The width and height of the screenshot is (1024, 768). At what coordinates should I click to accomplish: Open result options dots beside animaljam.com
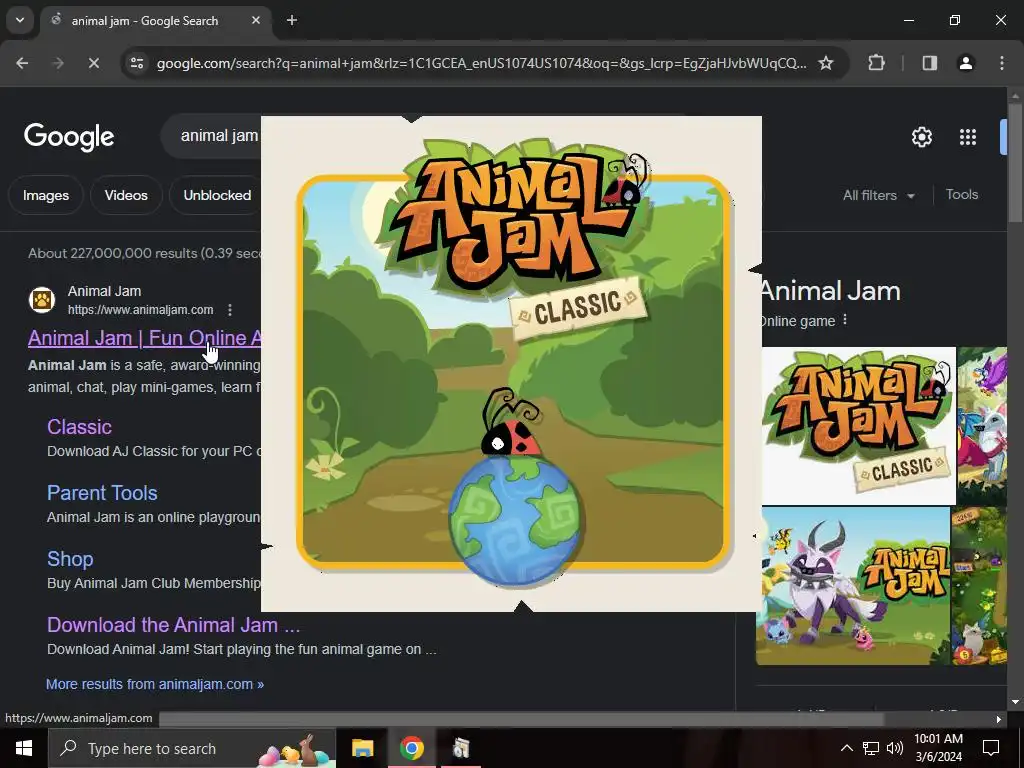(x=229, y=310)
